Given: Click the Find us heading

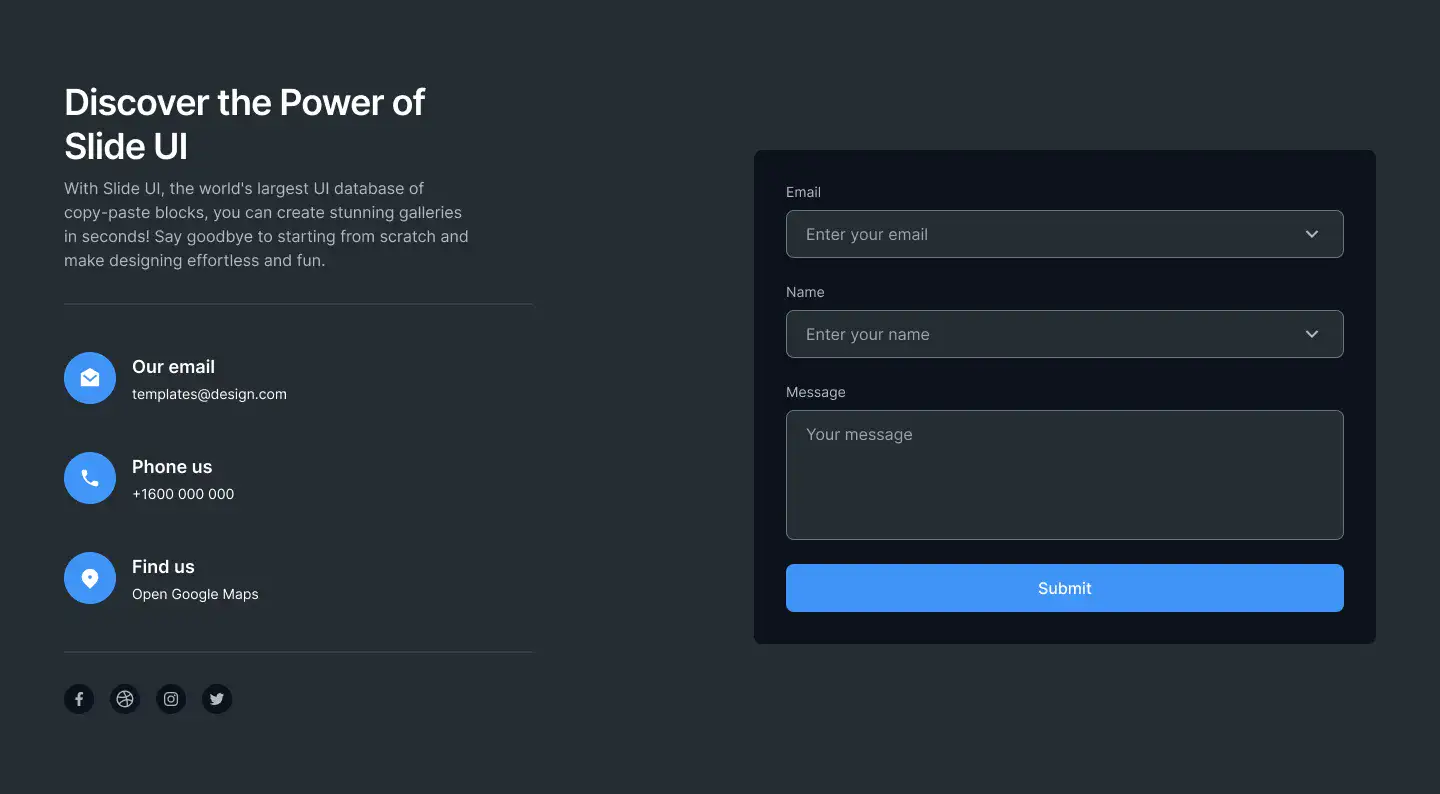Looking at the screenshot, I should (163, 567).
